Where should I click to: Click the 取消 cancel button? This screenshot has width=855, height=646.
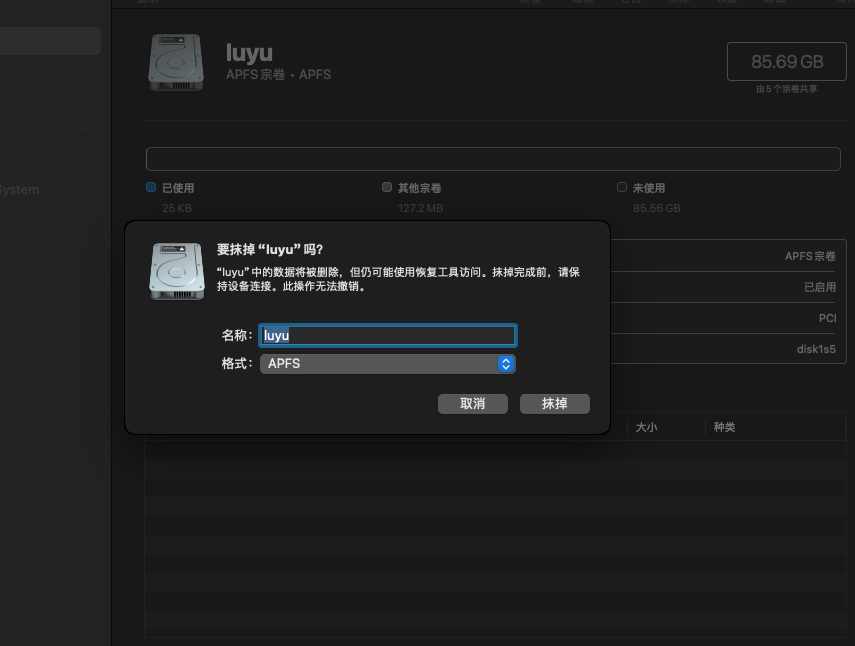click(x=473, y=404)
